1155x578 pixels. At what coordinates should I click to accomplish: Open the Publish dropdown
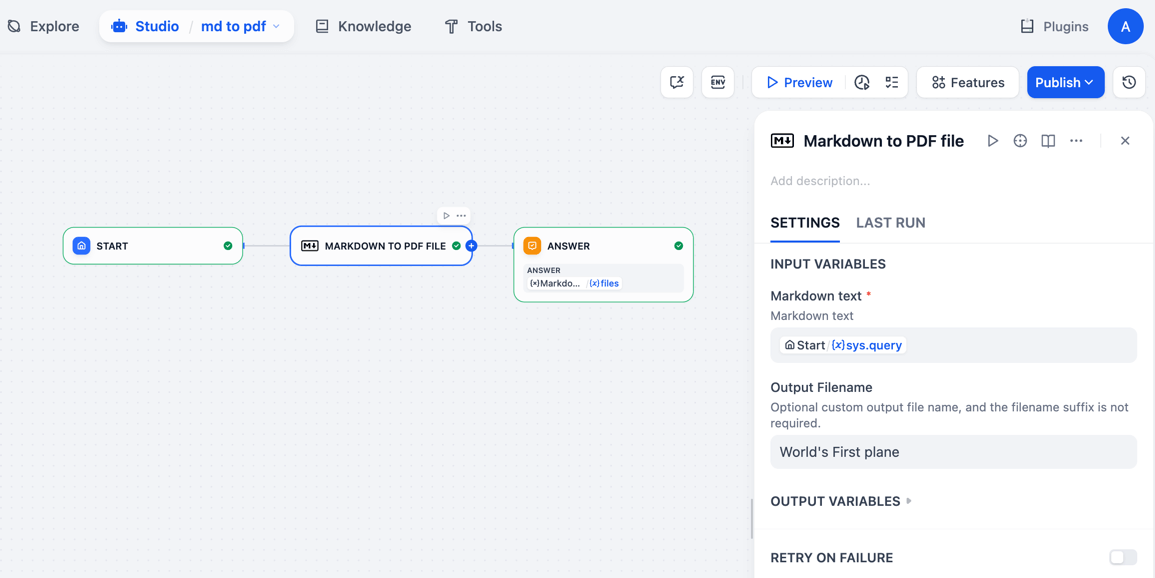[x=1065, y=82]
